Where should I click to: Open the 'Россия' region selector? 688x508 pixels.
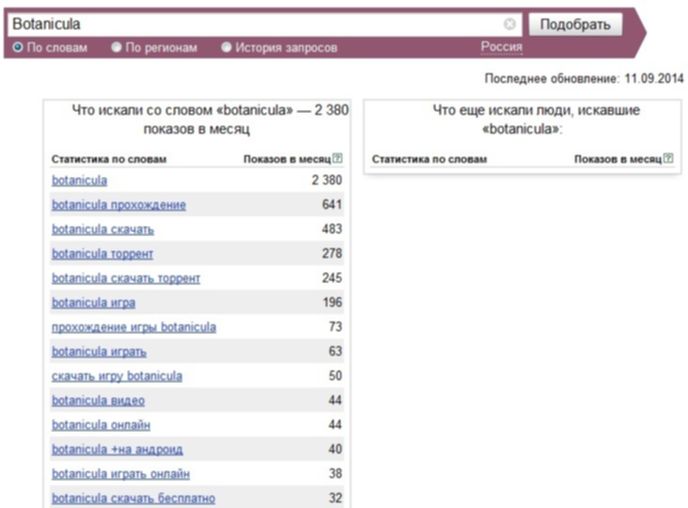tap(501, 47)
